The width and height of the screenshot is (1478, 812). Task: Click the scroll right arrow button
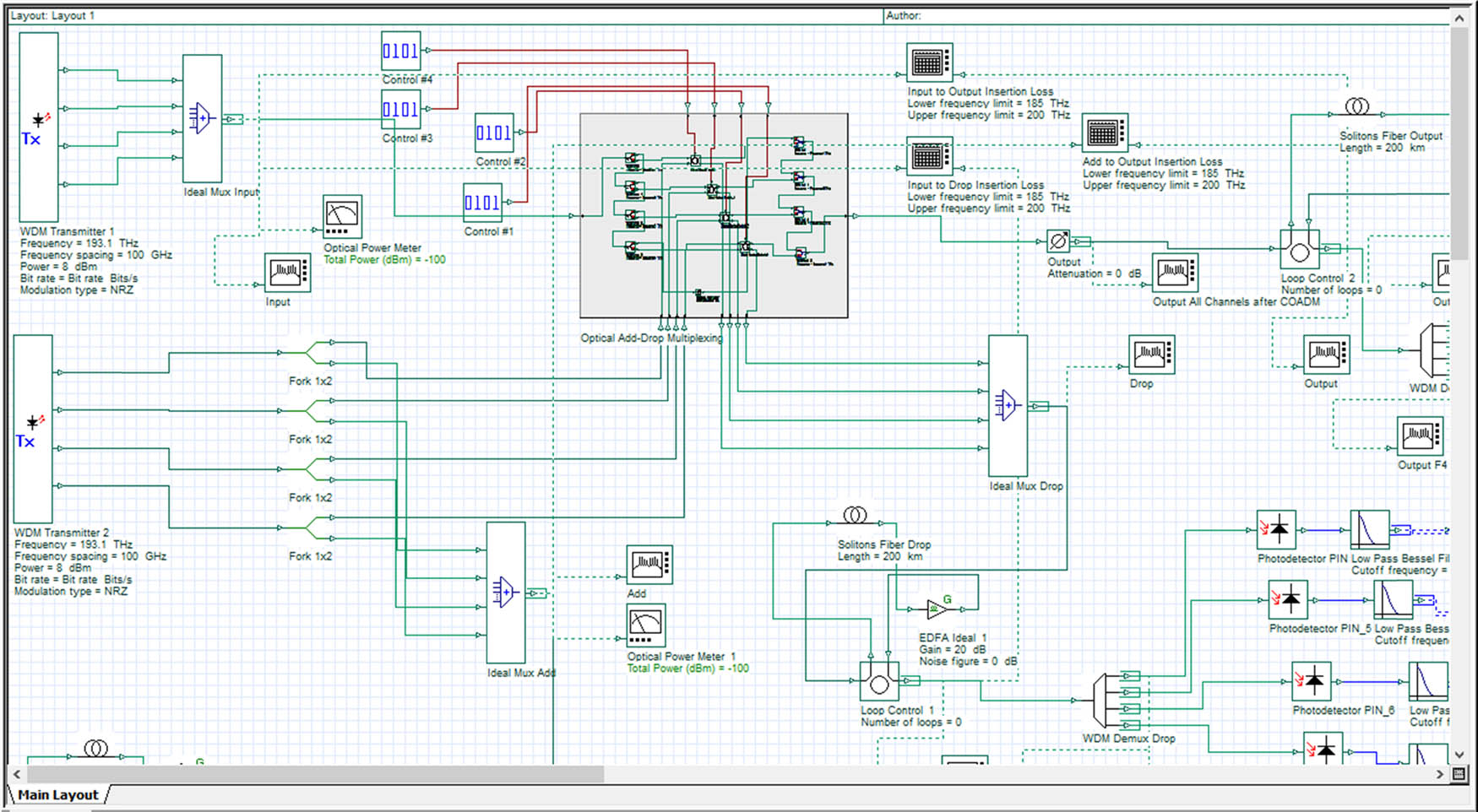[1440, 774]
